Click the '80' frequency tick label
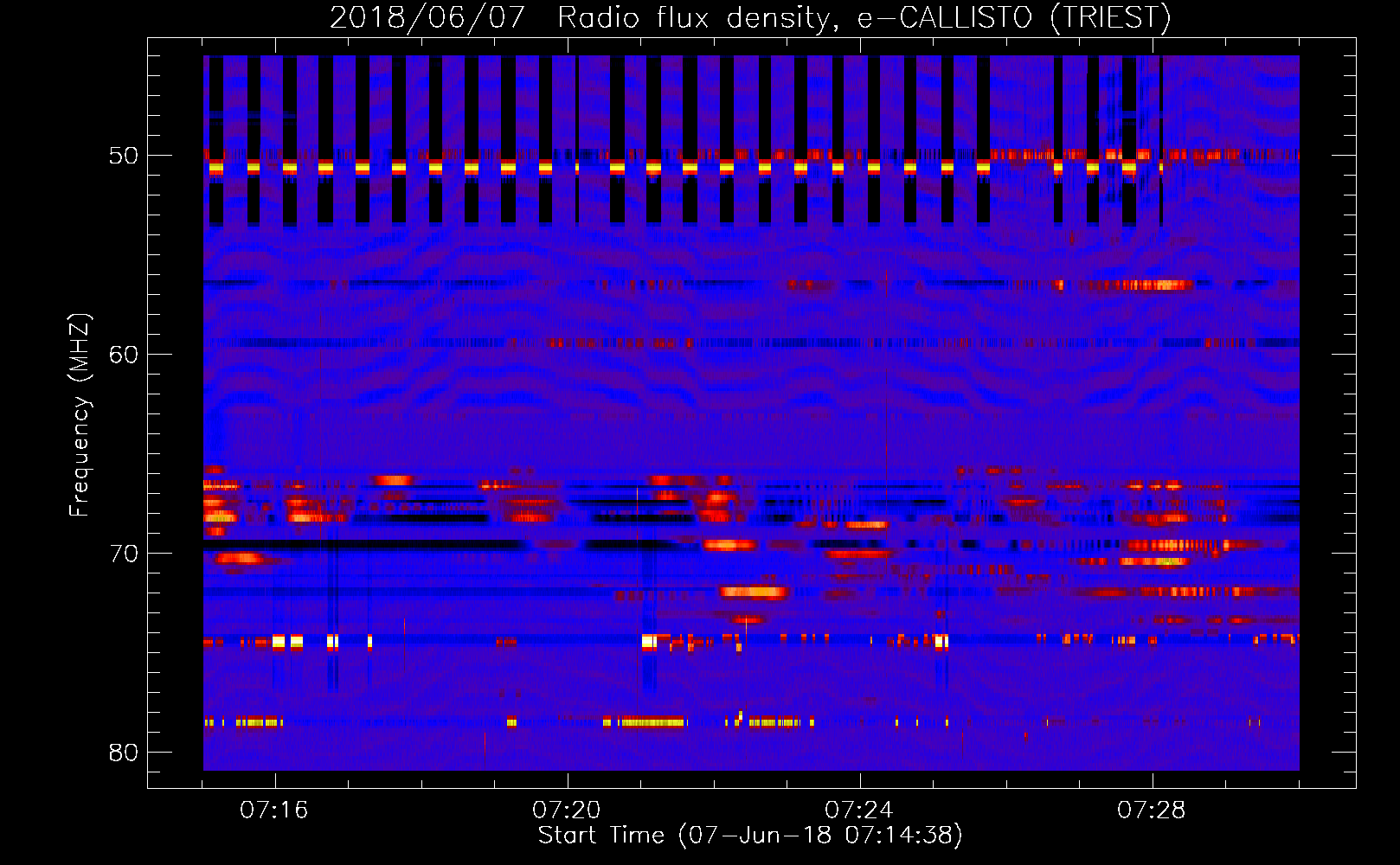This screenshot has height=865, width=1400. (124, 753)
